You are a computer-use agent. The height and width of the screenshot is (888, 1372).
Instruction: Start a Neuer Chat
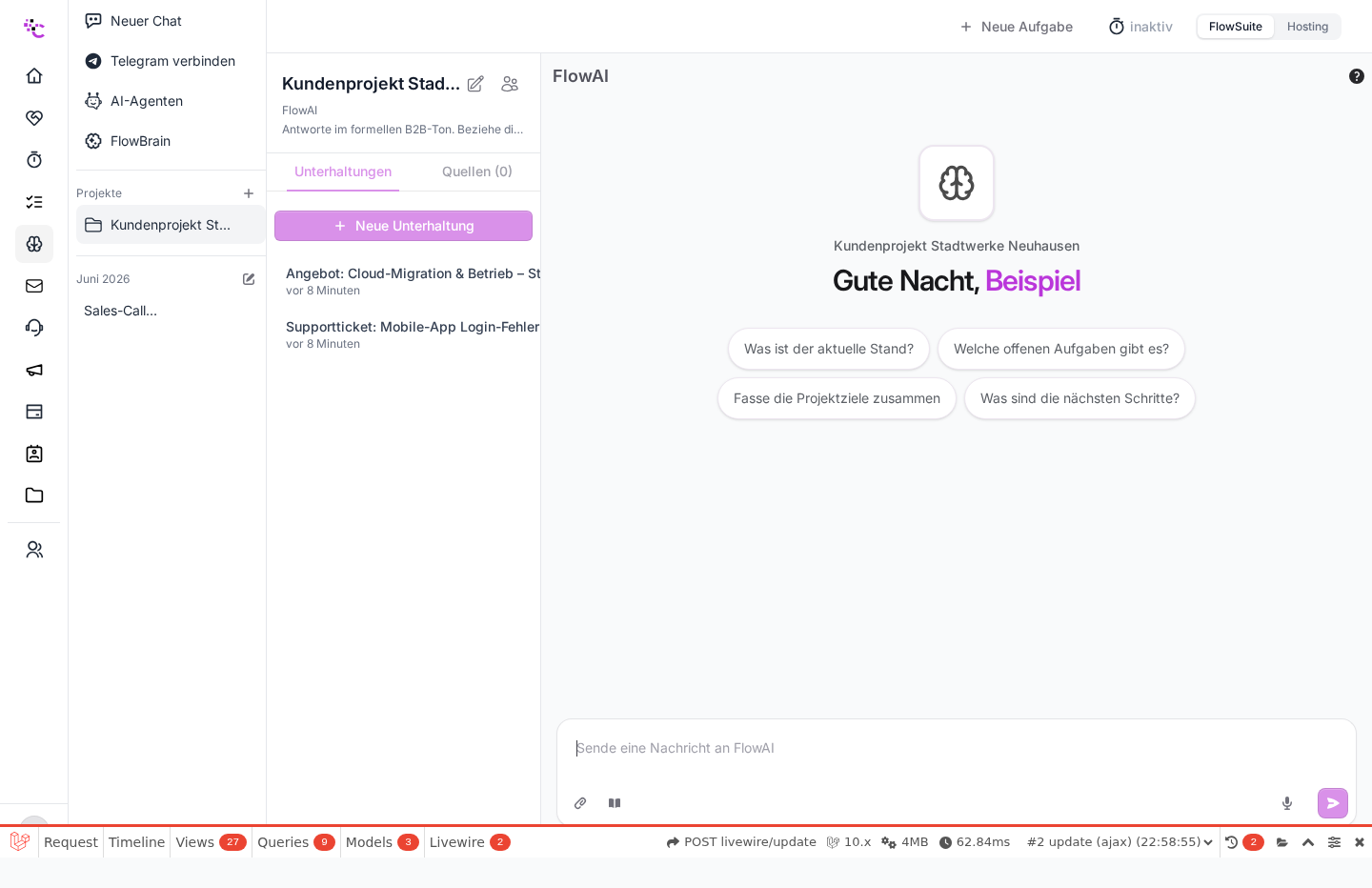(171, 21)
